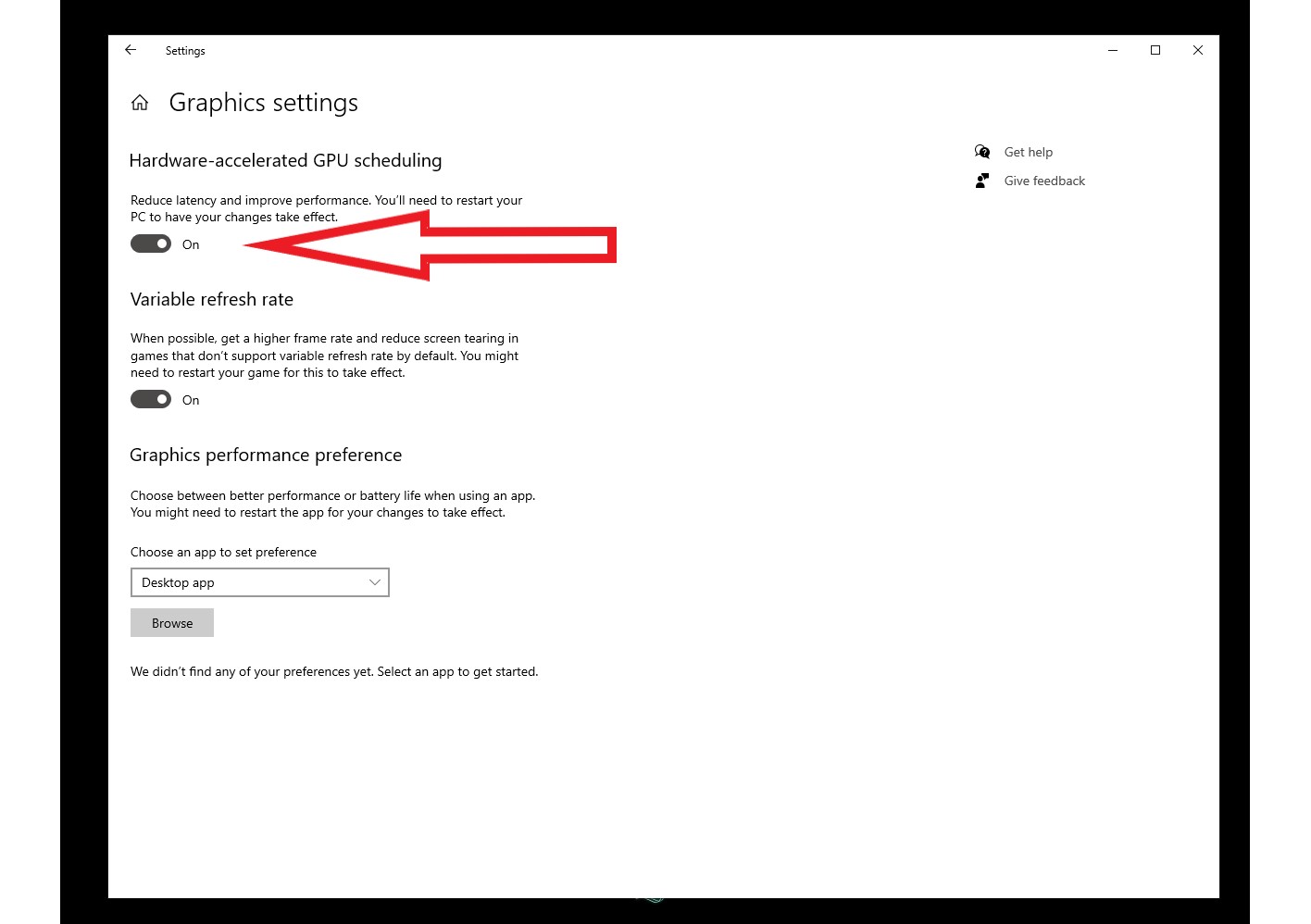Close the Settings window

1198,50
